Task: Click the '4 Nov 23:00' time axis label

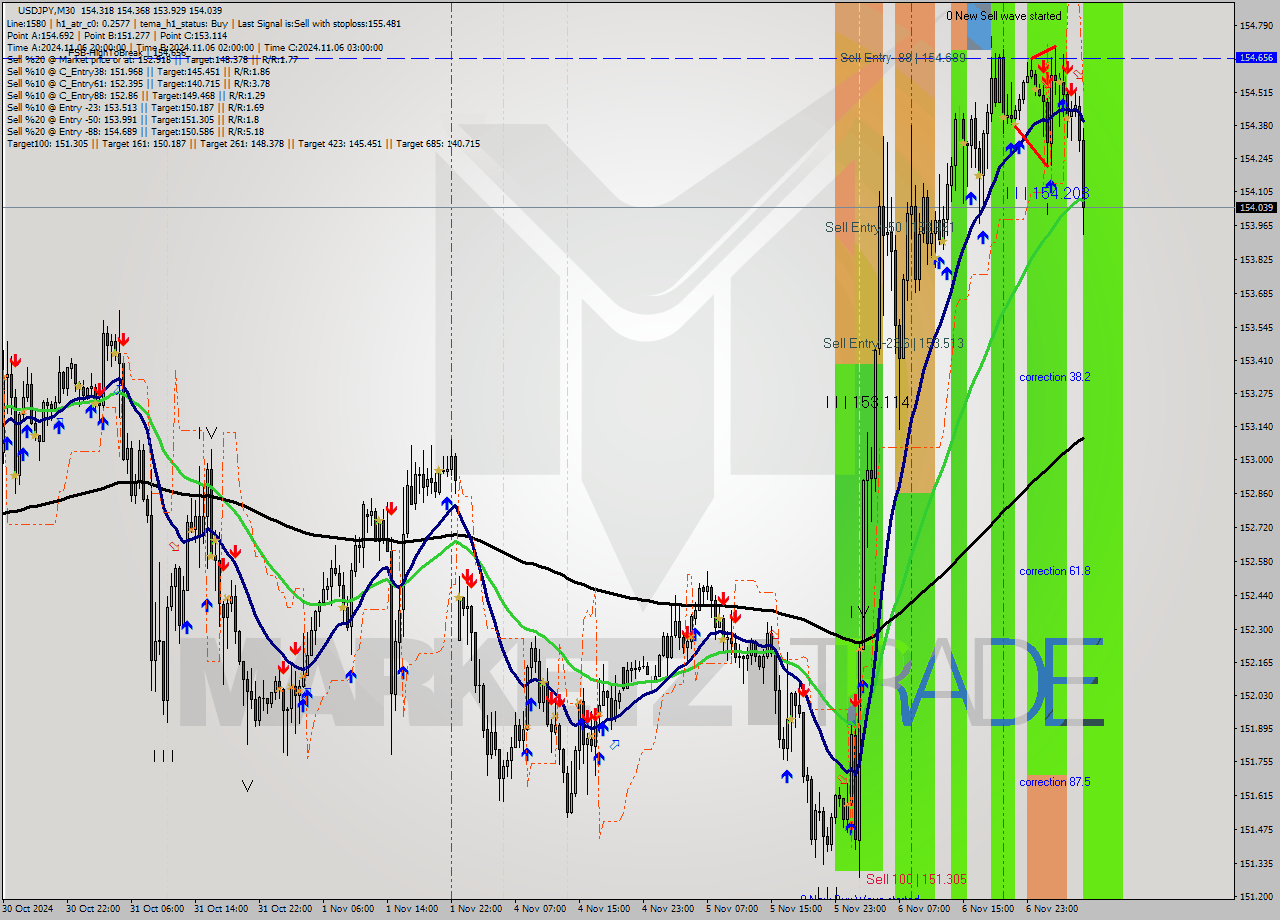Action: 669,909
